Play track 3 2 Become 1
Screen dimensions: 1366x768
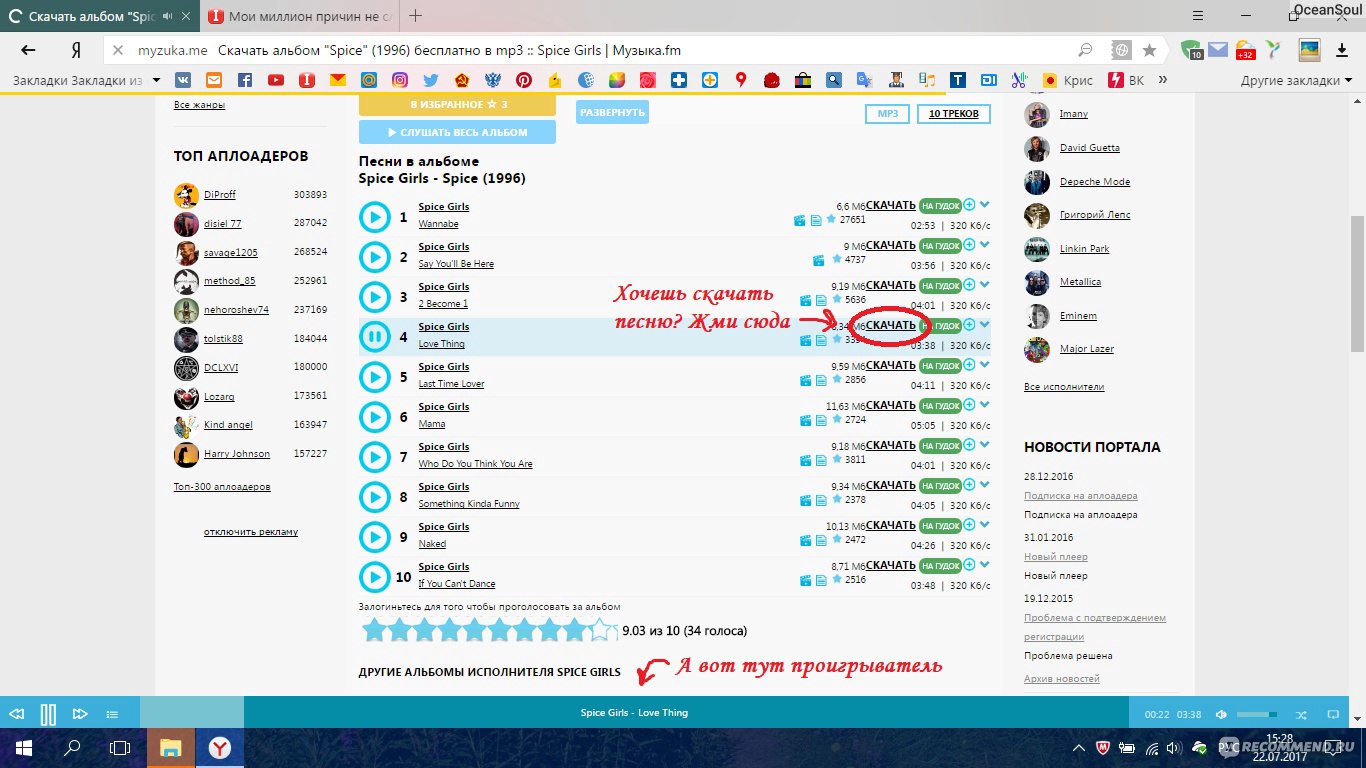click(x=374, y=297)
